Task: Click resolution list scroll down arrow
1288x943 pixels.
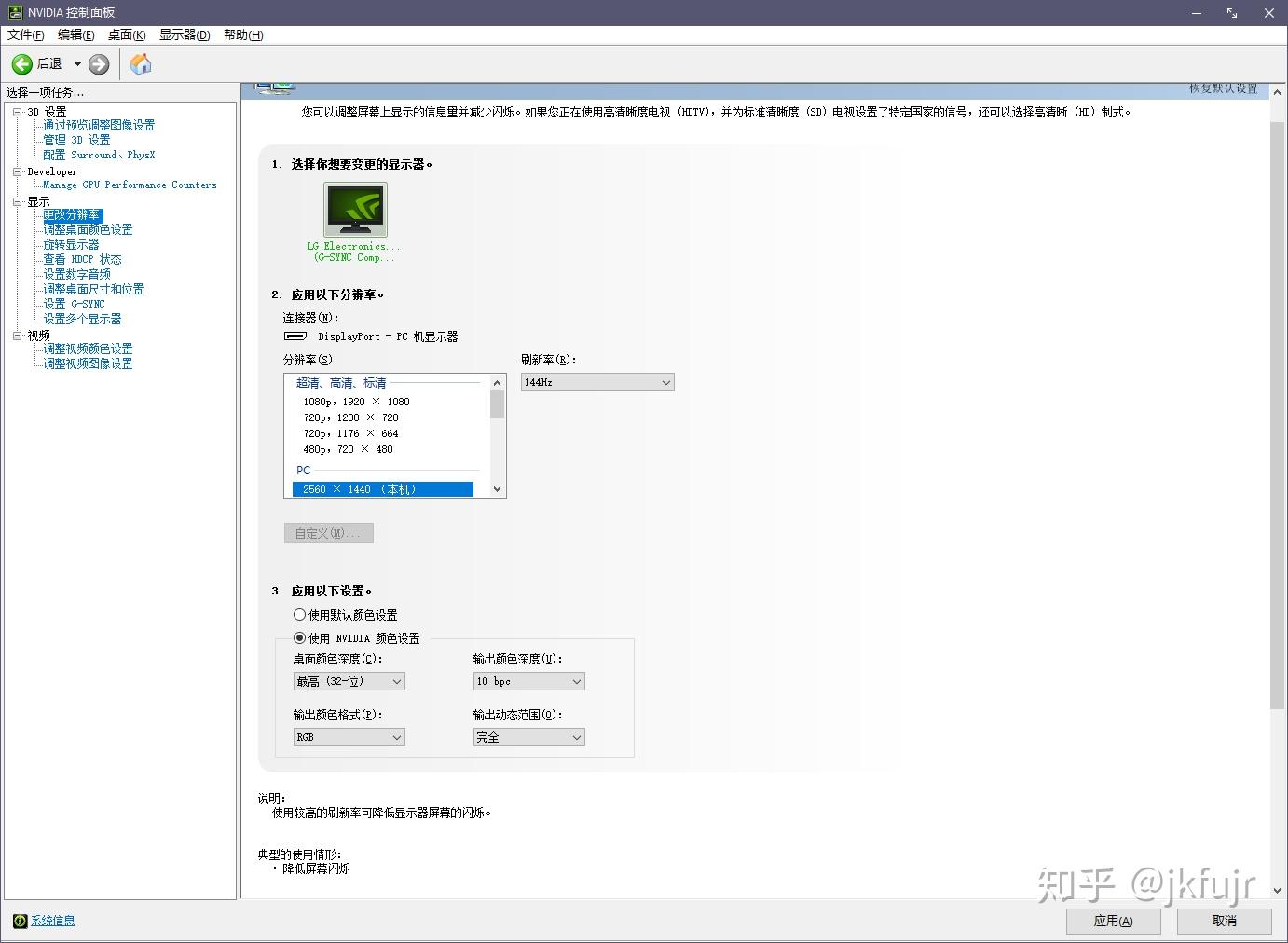Action: (497, 489)
